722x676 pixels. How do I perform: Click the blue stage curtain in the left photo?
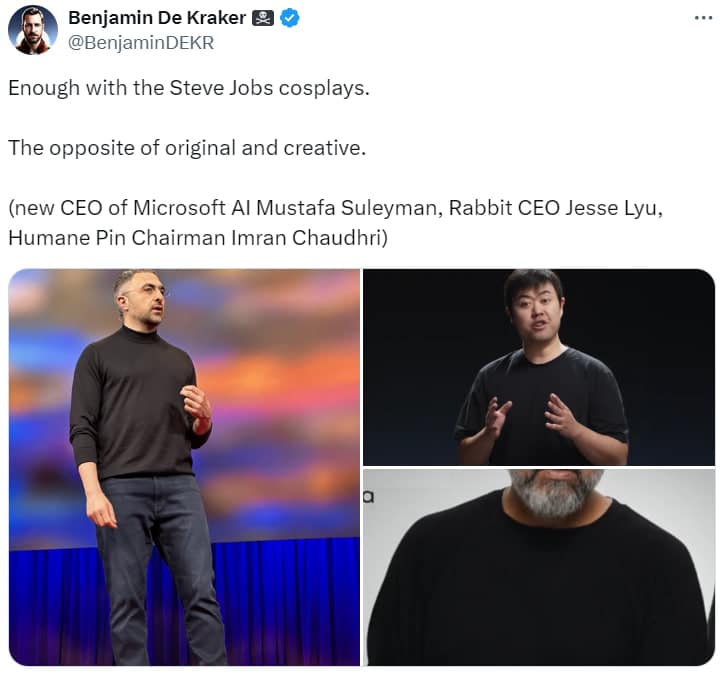60,600
